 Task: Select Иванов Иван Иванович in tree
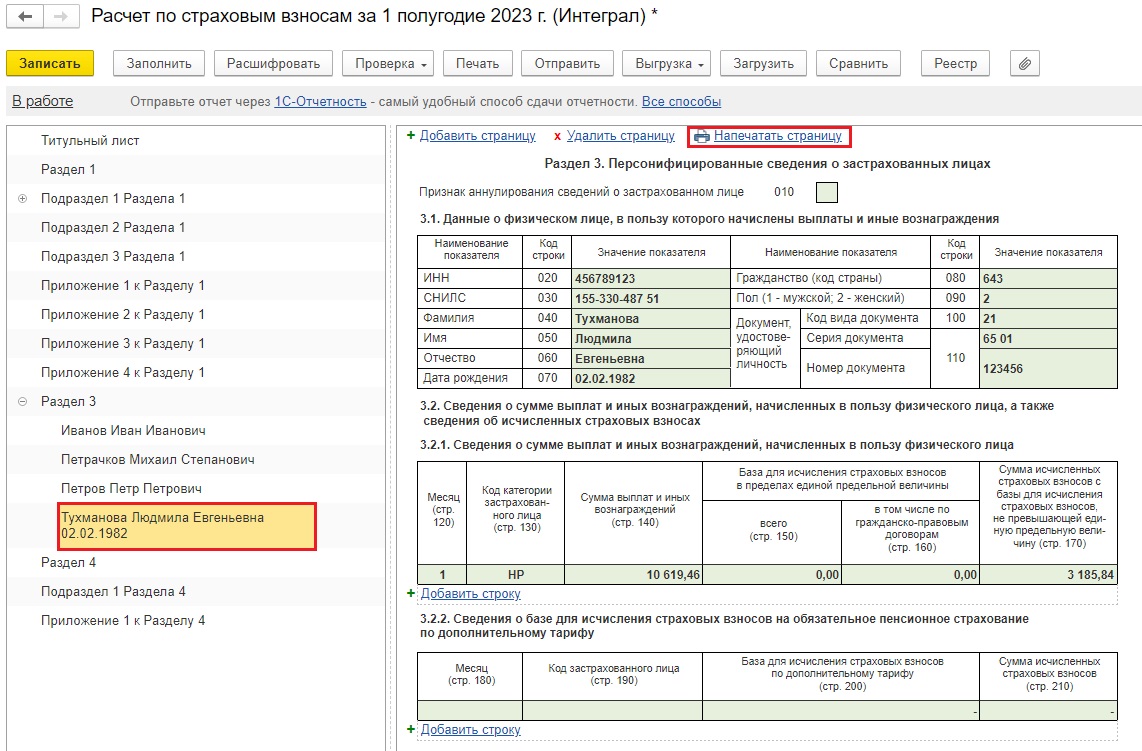coord(133,430)
